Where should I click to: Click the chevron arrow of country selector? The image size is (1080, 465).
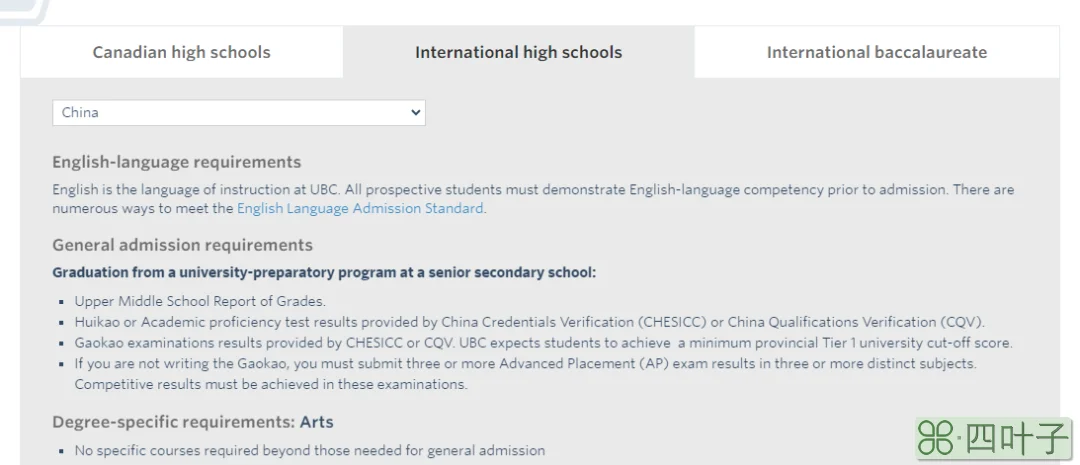click(x=415, y=112)
